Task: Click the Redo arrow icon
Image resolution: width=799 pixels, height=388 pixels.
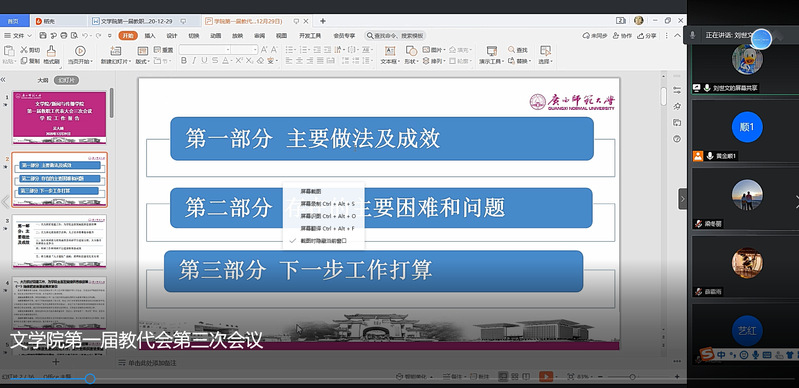Action: [x=98, y=36]
